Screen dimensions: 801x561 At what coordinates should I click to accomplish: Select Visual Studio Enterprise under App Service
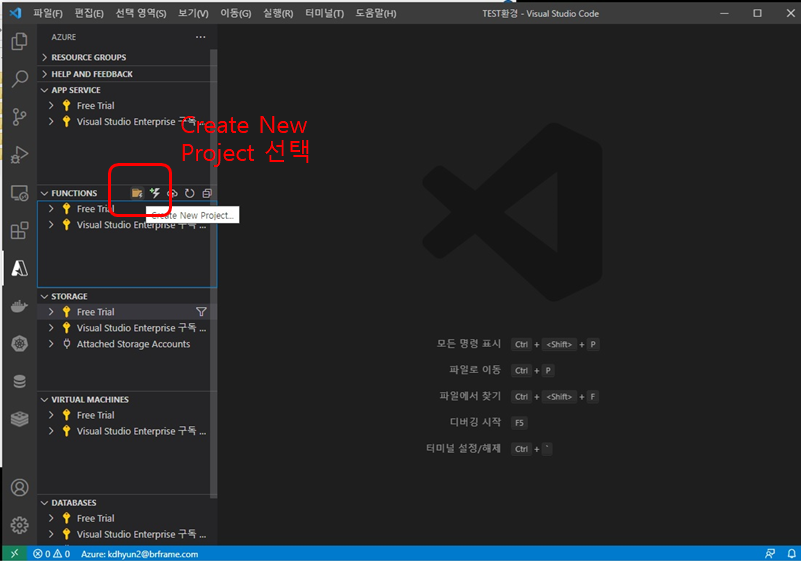coord(127,122)
